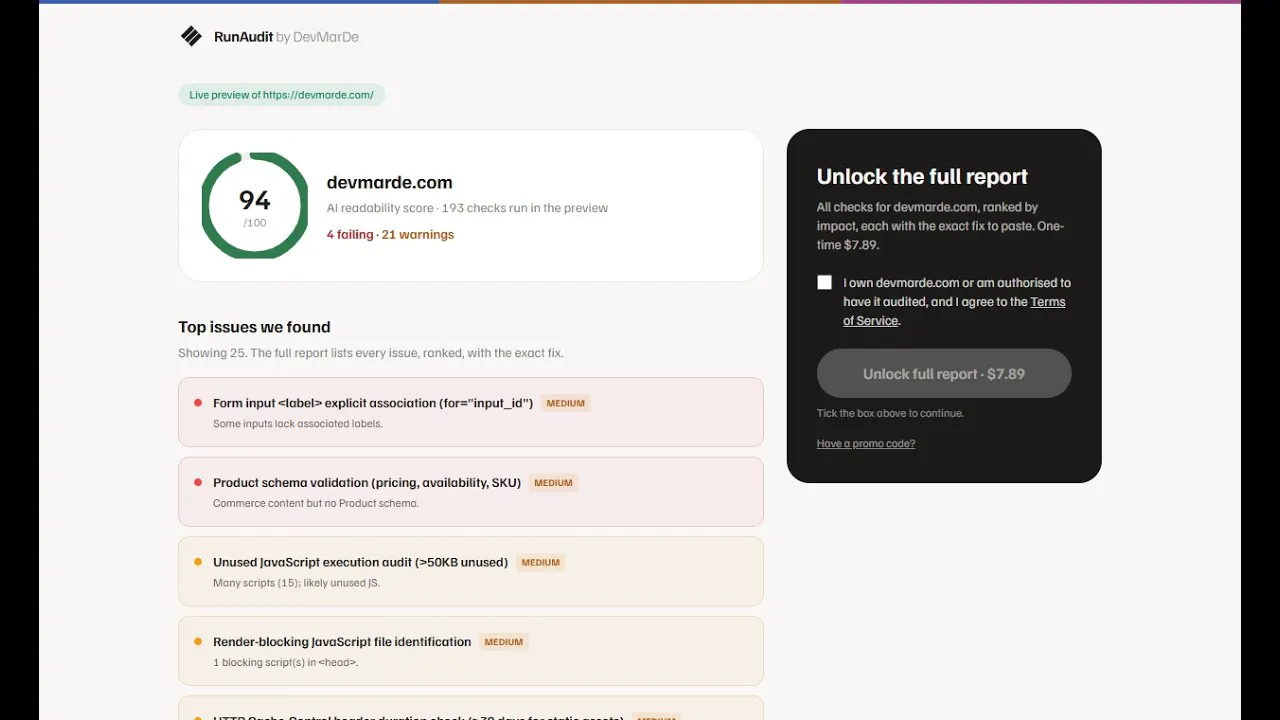The width and height of the screenshot is (1280, 720).
Task: Click MEDIUM badge on Product schema validation
Action: (x=554, y=482)
